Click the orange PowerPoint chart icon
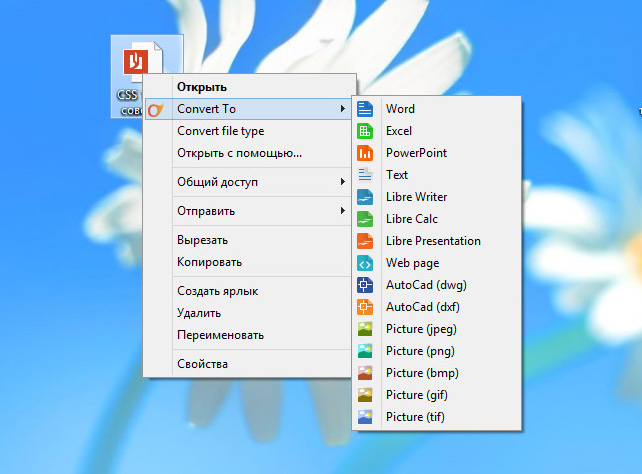 [365, 153]
